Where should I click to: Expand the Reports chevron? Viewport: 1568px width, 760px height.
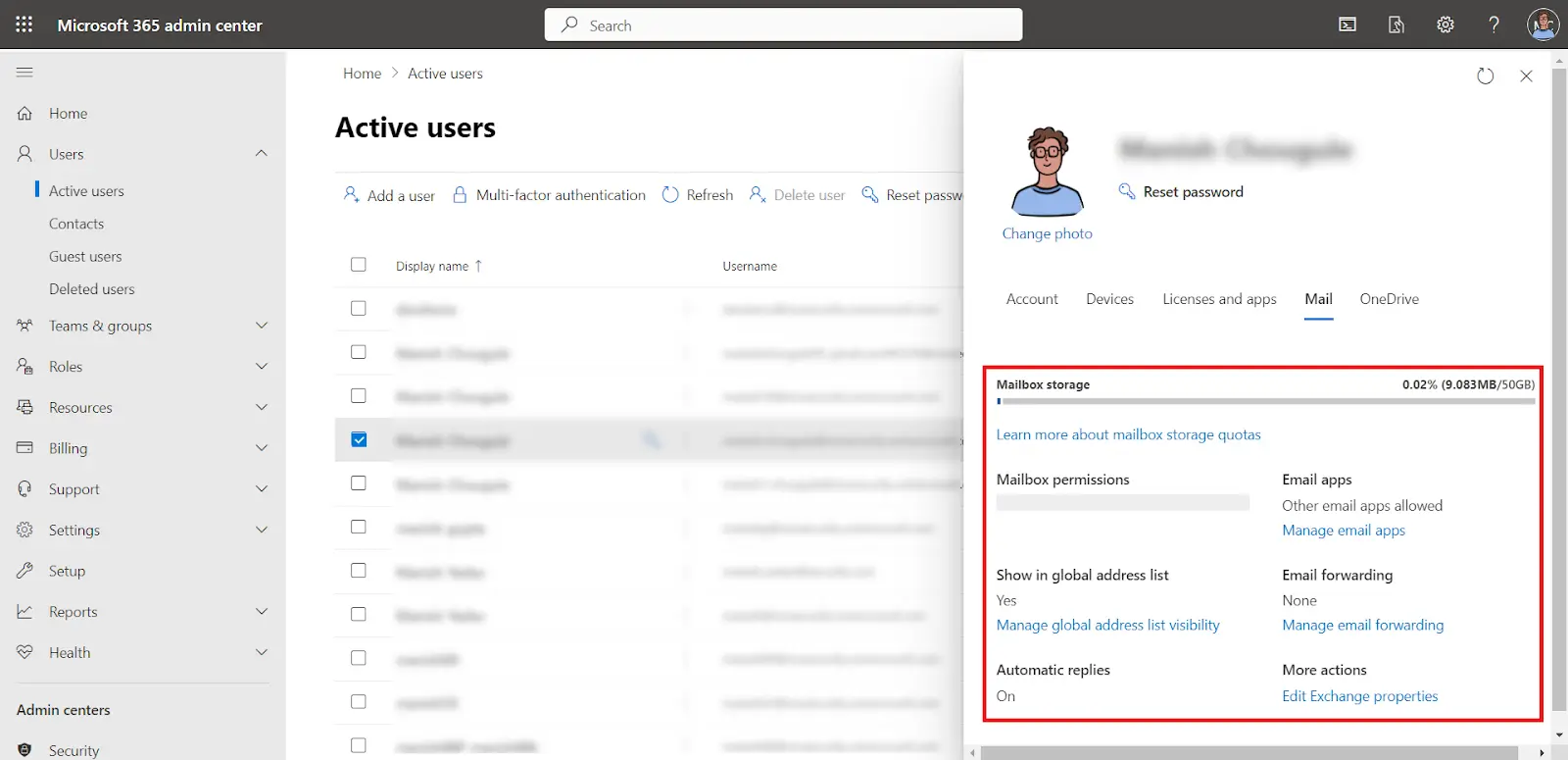[262, 611]
